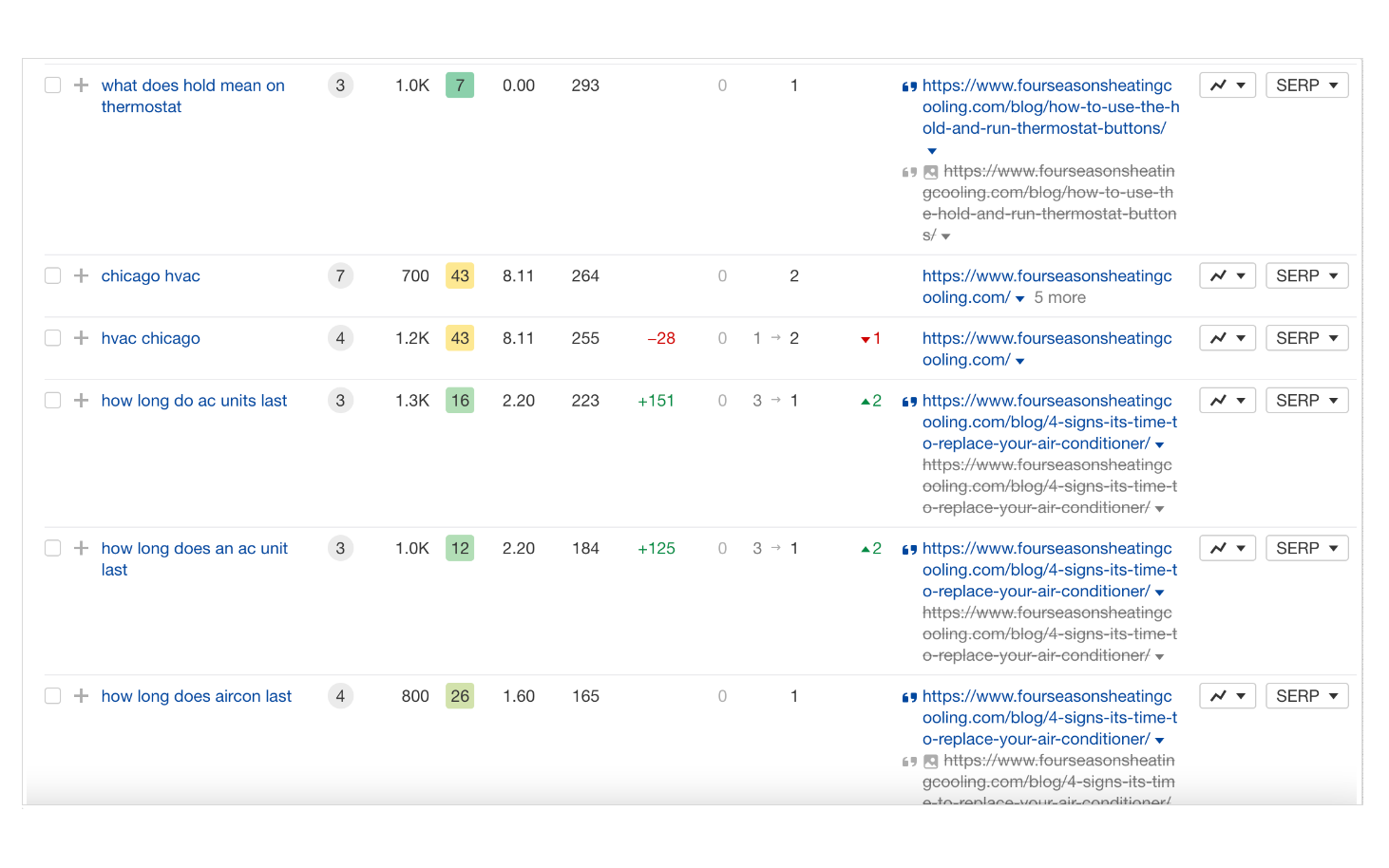
Task: Click the traffic change value +151
Action: [x=656, y=401]
